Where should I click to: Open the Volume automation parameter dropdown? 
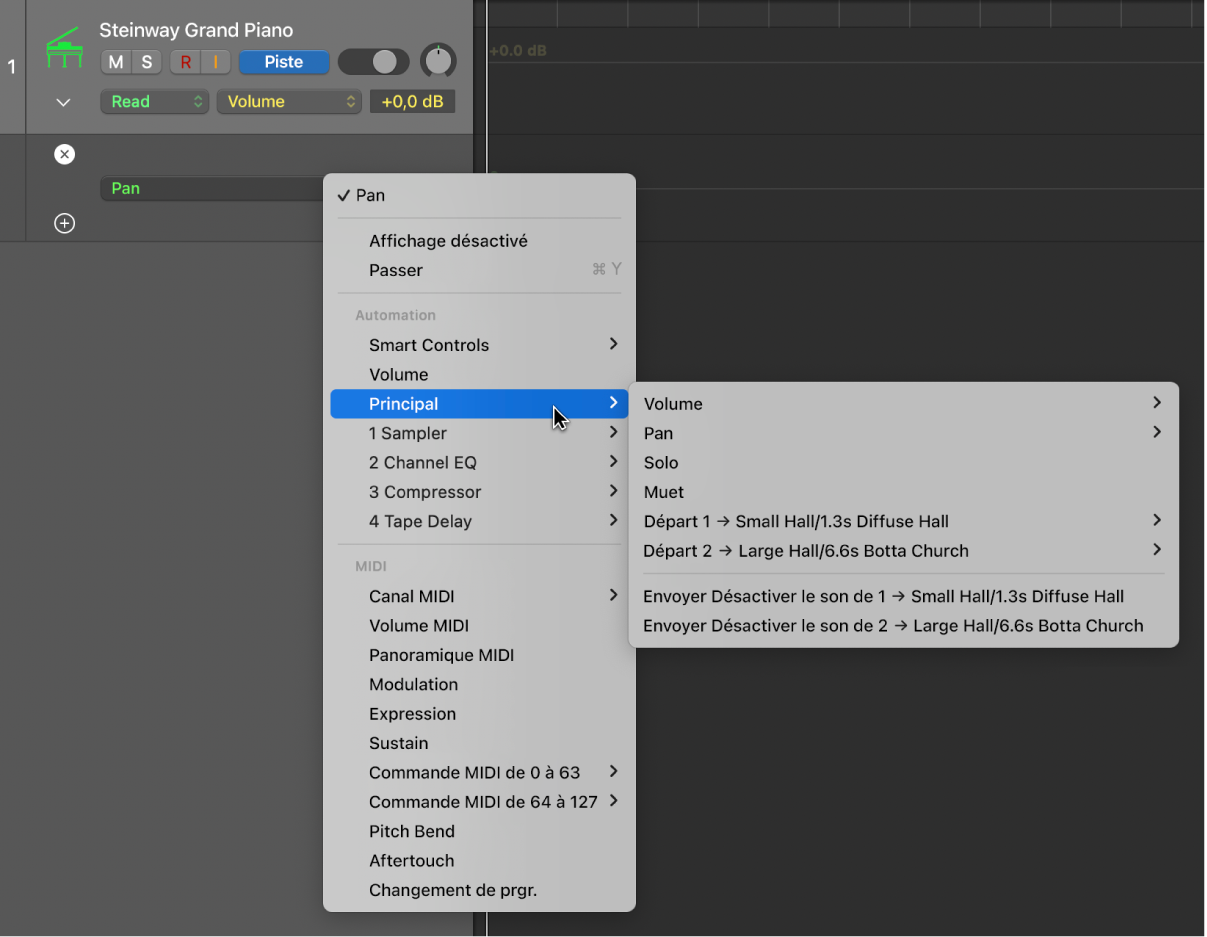click(288, 102)
